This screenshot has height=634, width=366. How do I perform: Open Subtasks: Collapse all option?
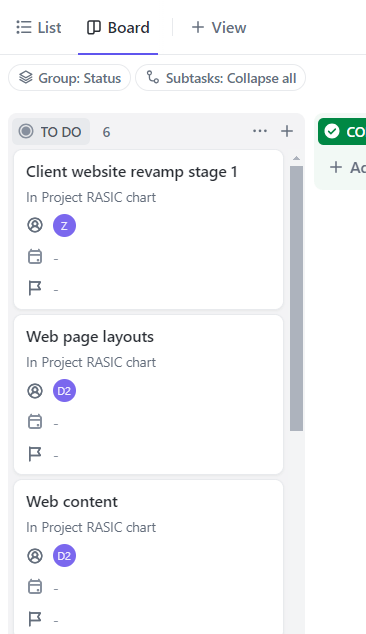click(220, 78)
